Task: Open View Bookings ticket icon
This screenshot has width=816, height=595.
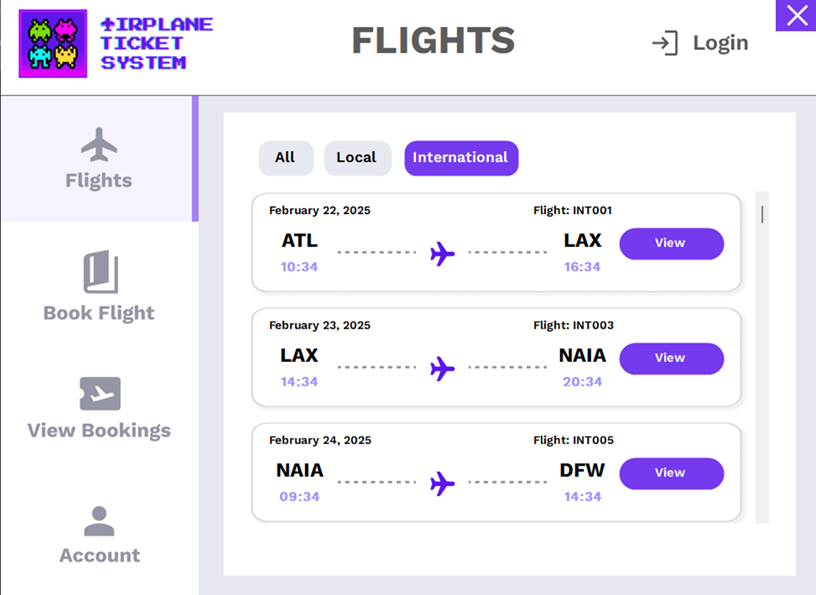Action: coord(100,394)
